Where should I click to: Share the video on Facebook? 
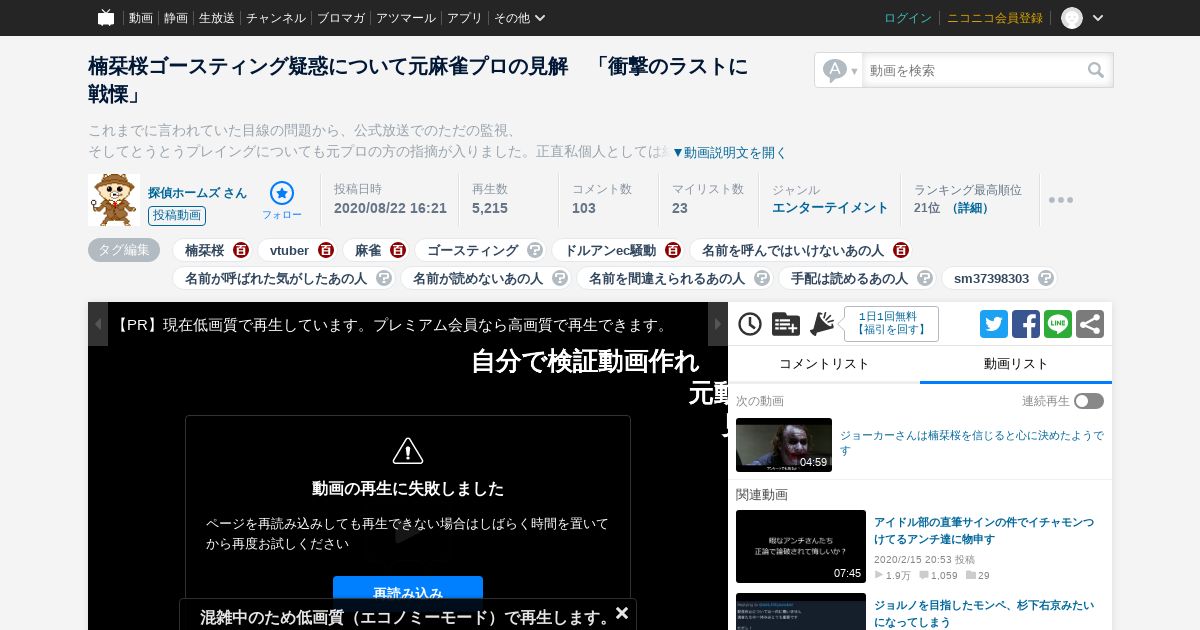tap(1026, 324)
